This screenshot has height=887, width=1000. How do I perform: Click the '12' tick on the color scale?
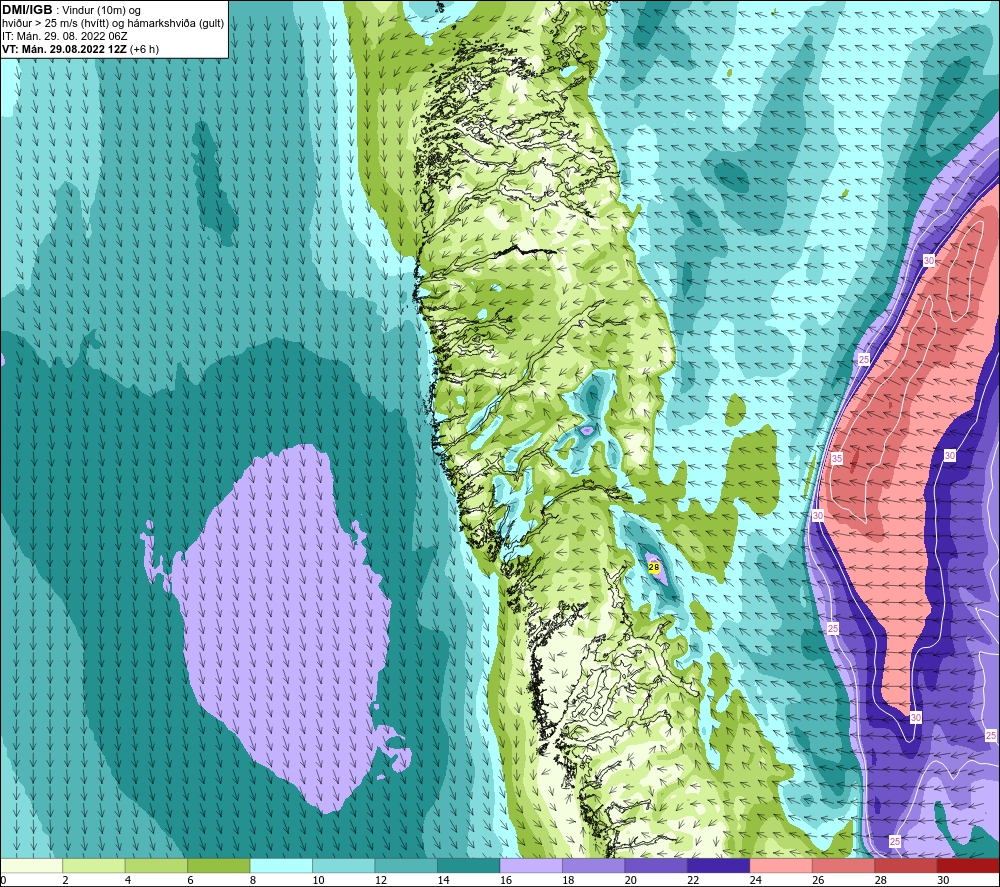point(381,880)
